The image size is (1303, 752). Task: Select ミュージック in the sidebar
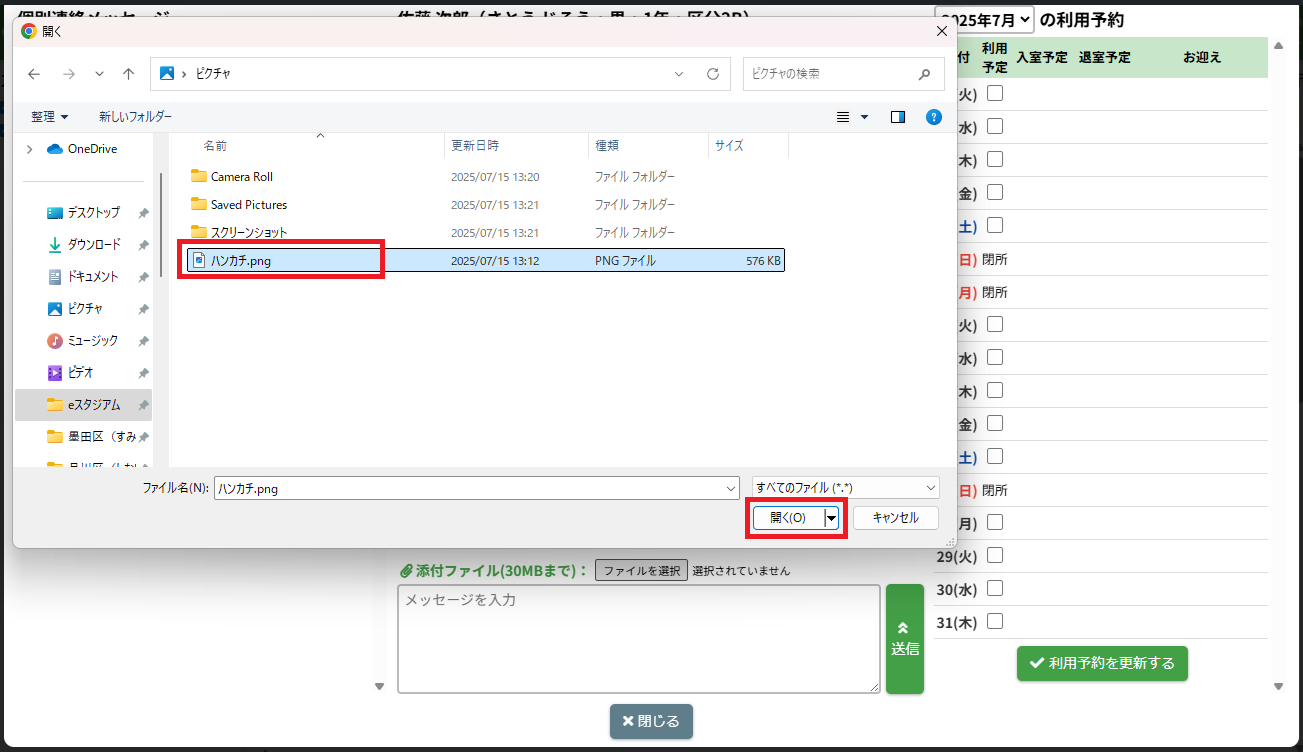coord(92,341)
